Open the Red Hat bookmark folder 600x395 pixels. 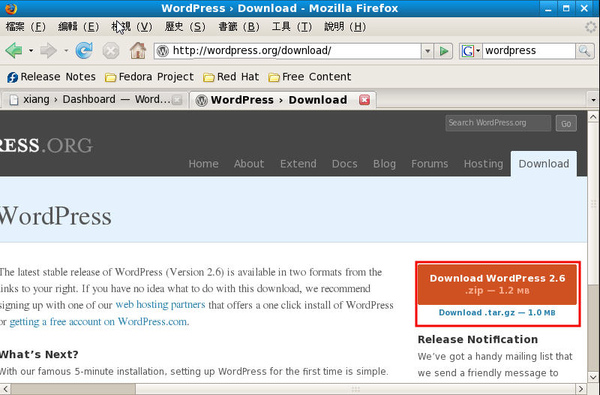(x=231, y=77)
